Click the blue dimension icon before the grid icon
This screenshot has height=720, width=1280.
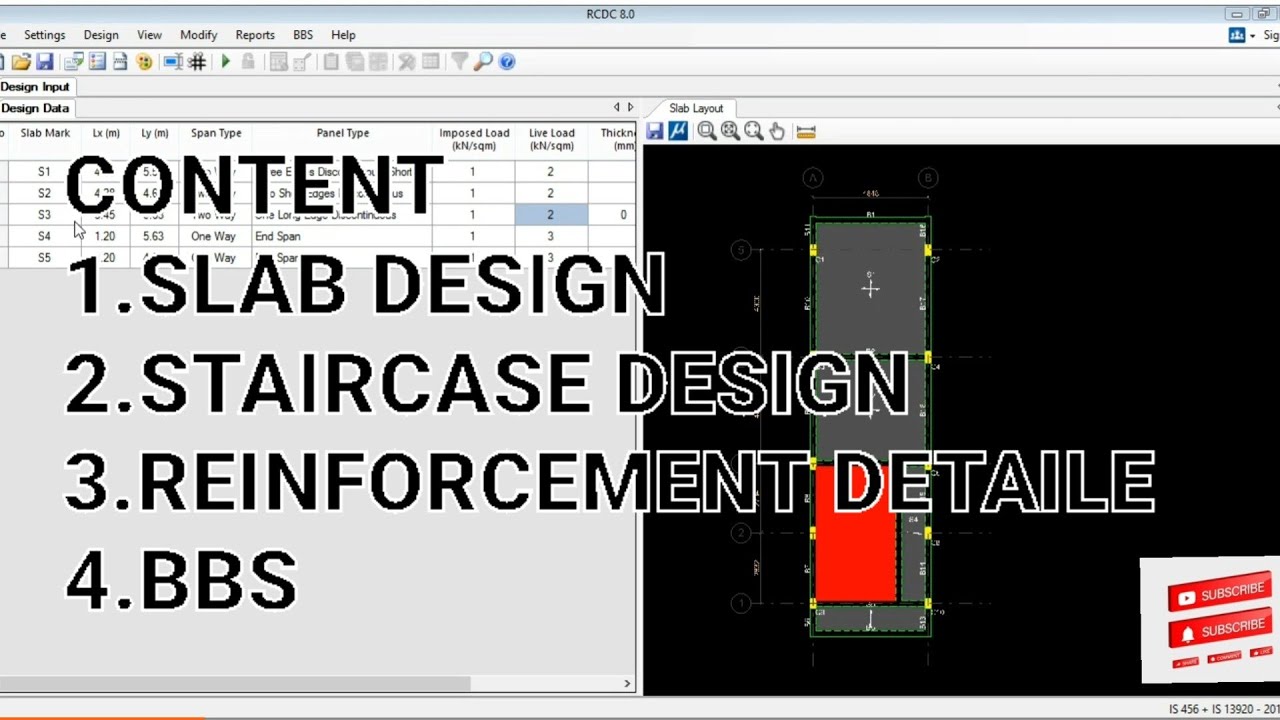(x=172, y=62)
